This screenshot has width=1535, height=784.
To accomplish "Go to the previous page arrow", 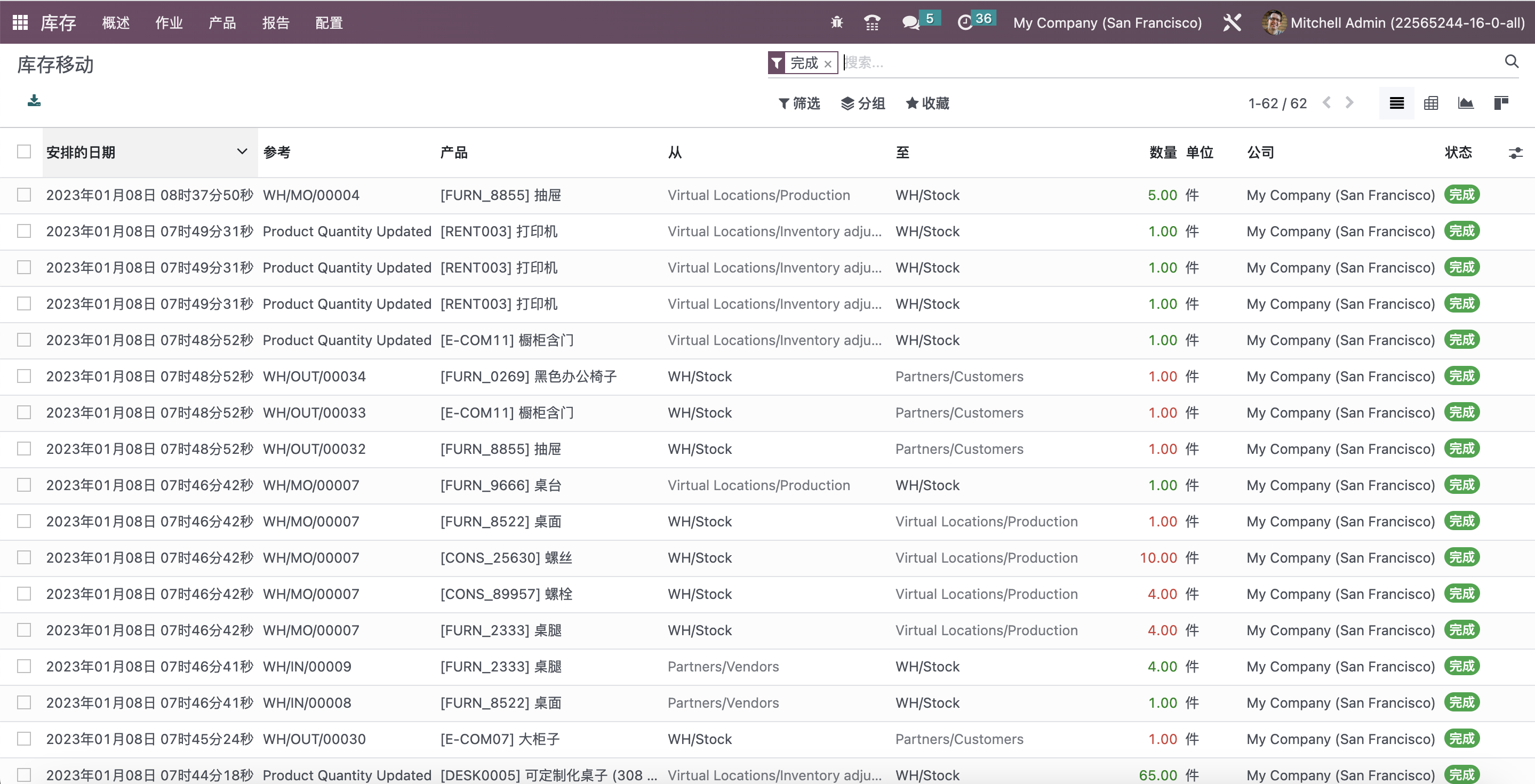I will [x=1326, y=102].
